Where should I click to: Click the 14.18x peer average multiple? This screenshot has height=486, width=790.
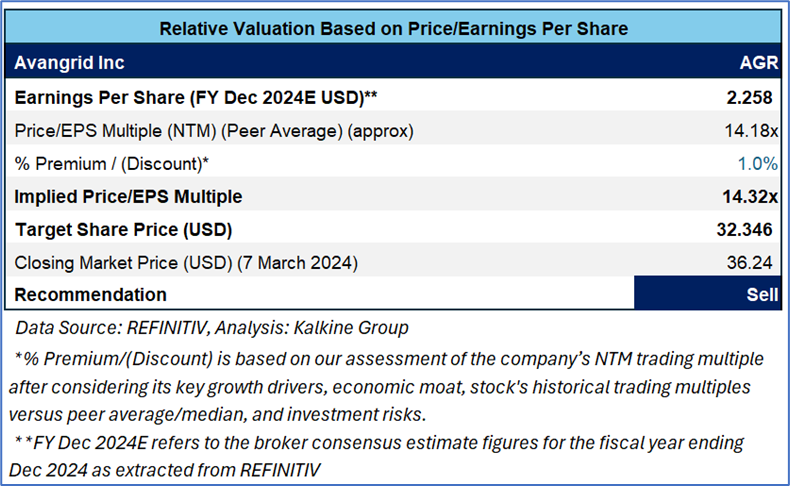(751, 130)
